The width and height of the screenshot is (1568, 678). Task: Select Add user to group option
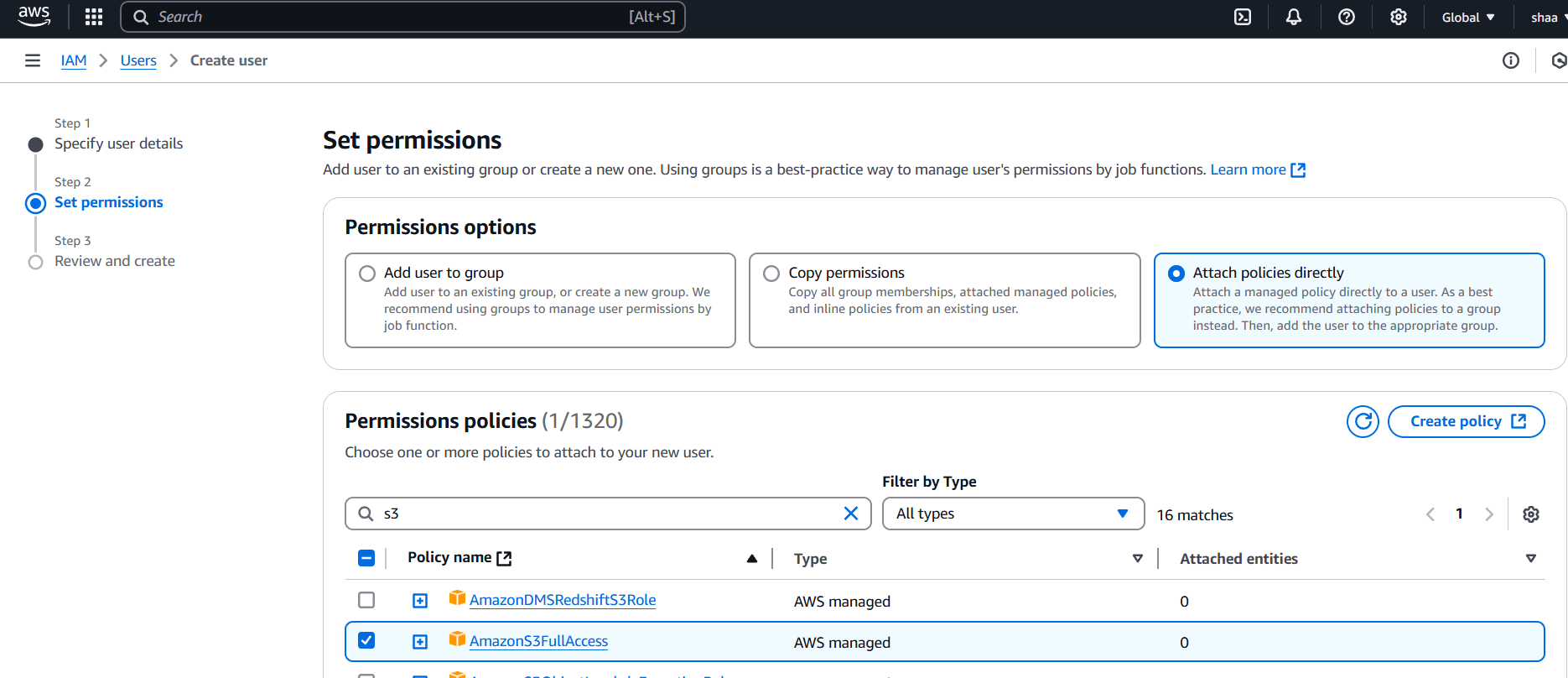click(x=367, y=274)
